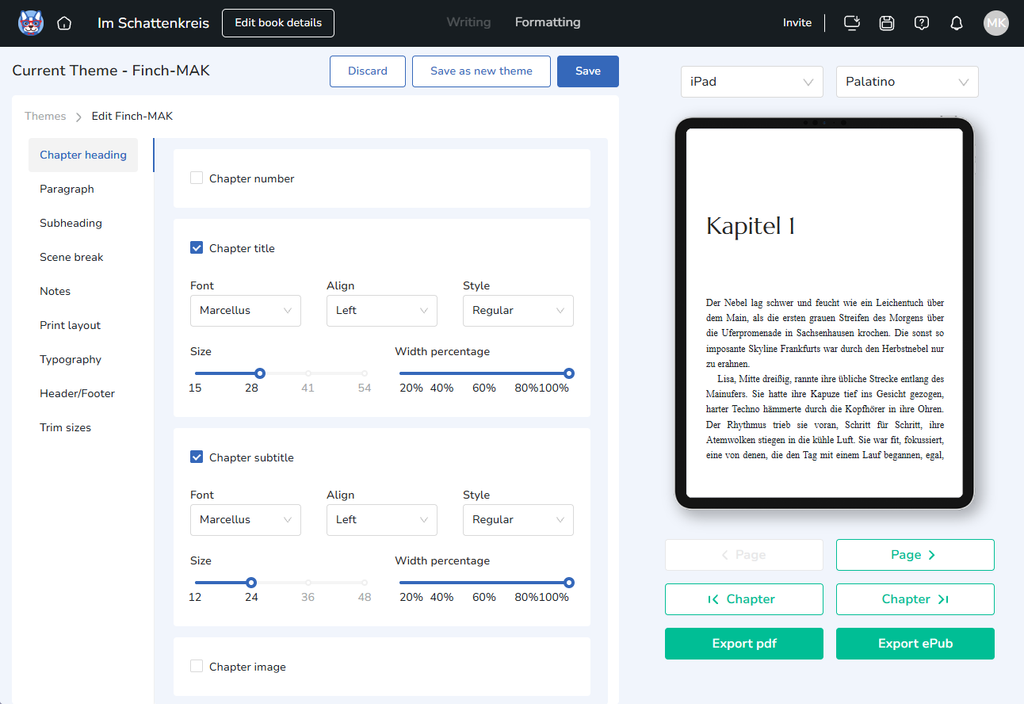This screenshot has height=704, width=1024.
Task: Click Save as new theme
Action: point(481,71)
